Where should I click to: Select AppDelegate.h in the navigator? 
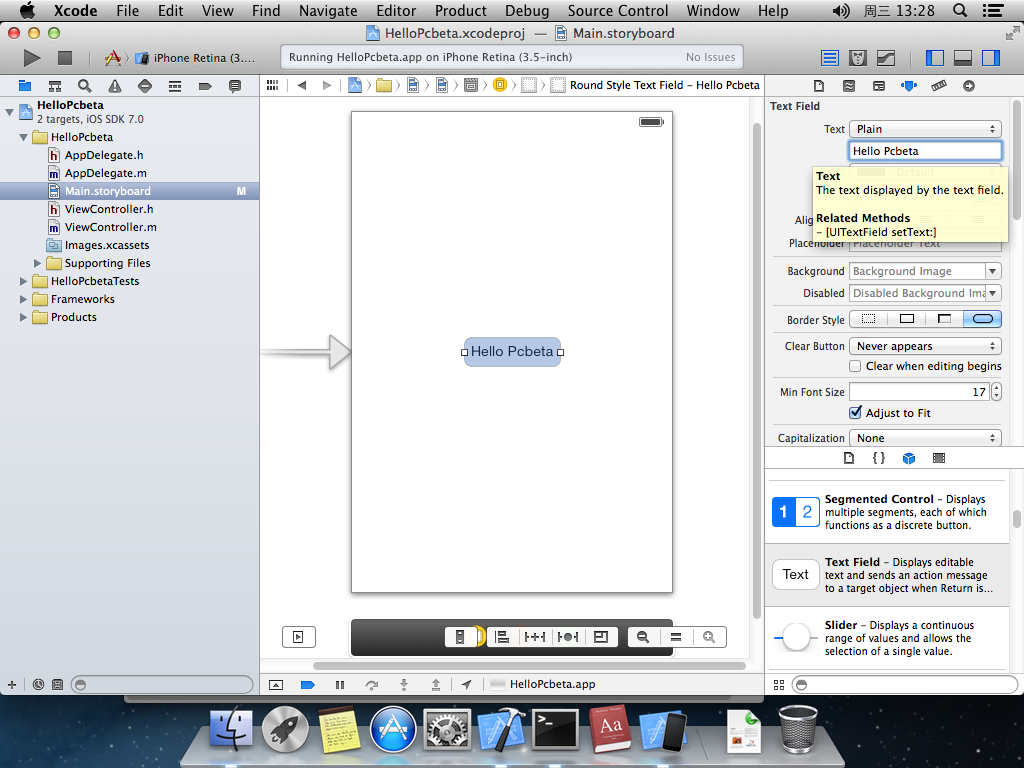pos(104,155)
